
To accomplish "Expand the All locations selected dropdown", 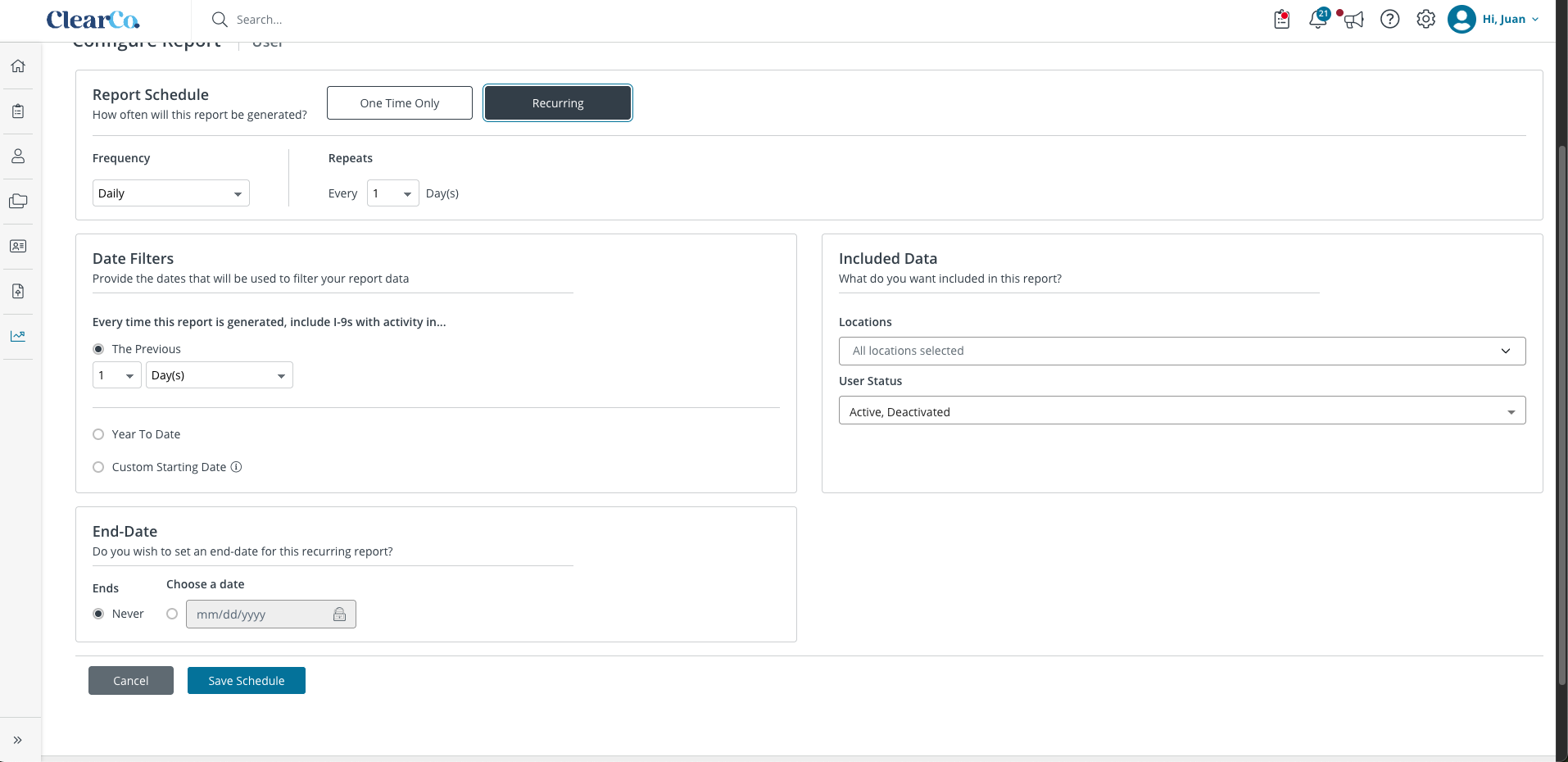I will (x=1182, y=351).
